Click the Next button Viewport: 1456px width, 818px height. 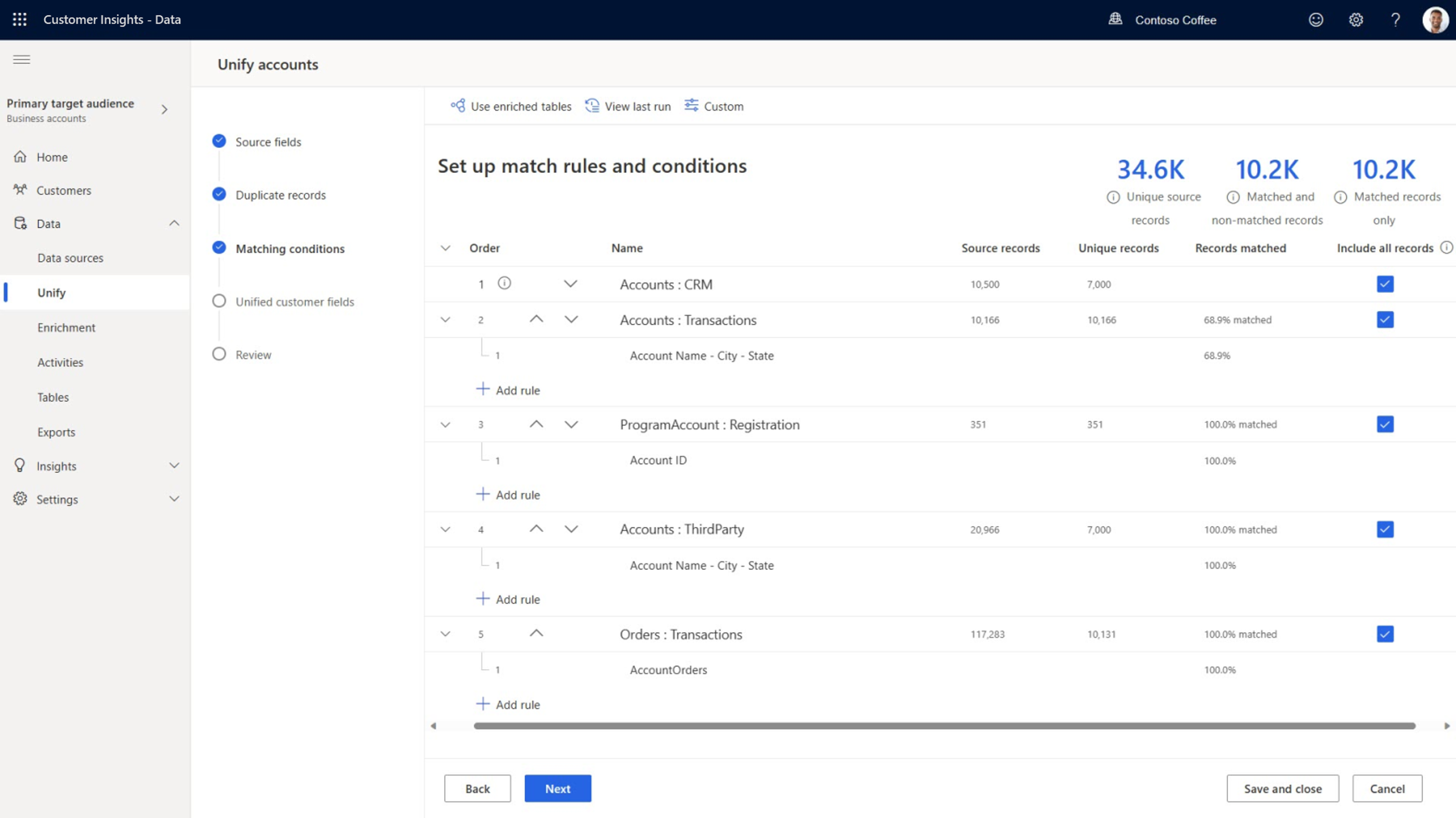[x=557, y=788]
